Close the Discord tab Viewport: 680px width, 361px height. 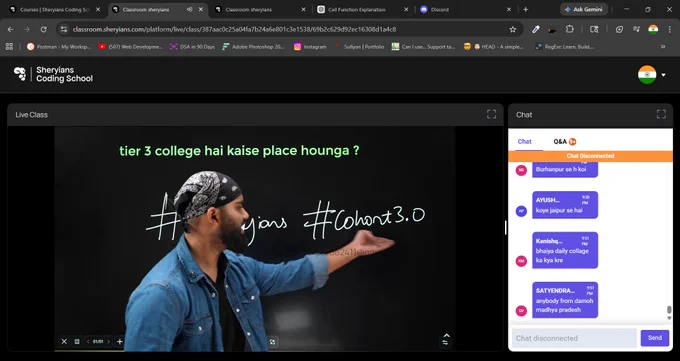click(509, 9)
